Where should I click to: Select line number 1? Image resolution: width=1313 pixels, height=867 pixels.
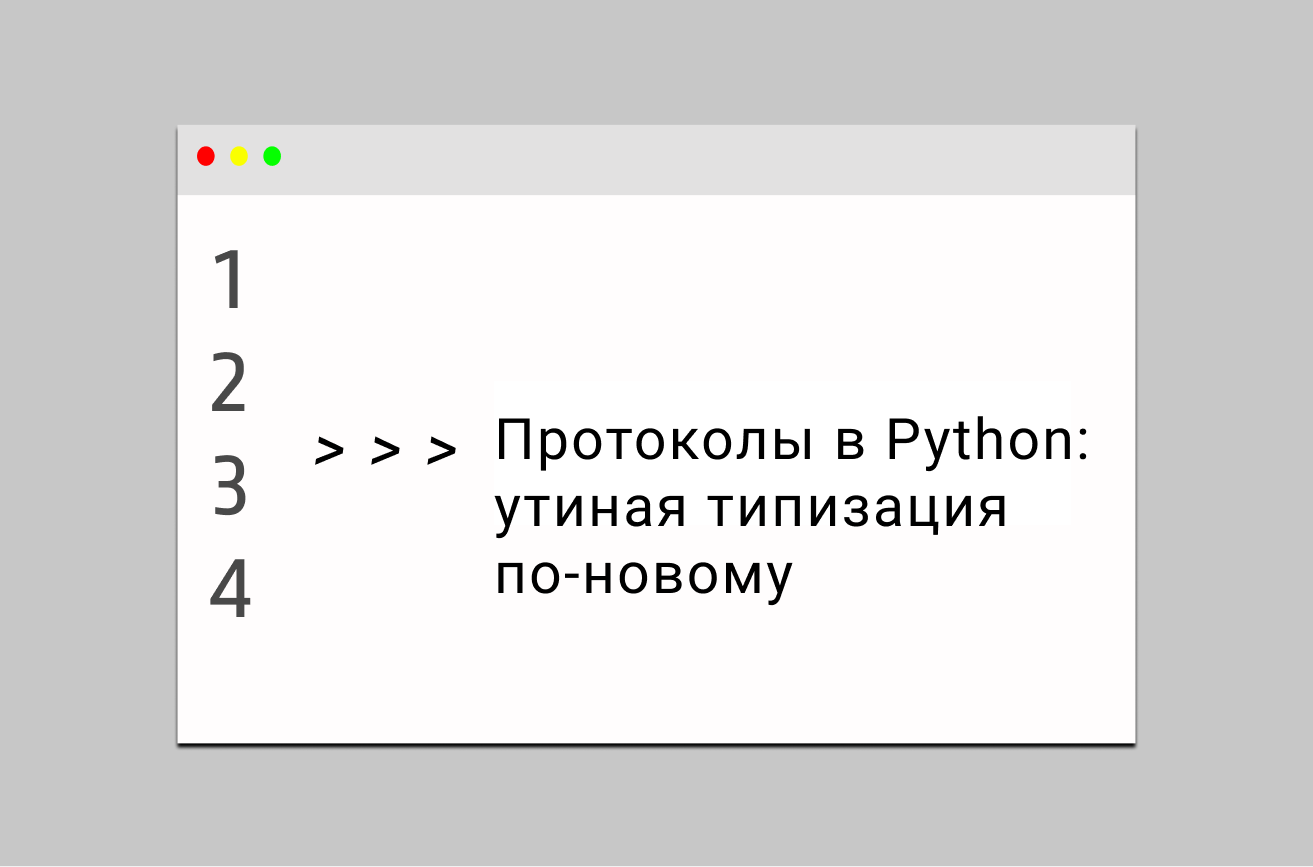[x=231, y=280]
